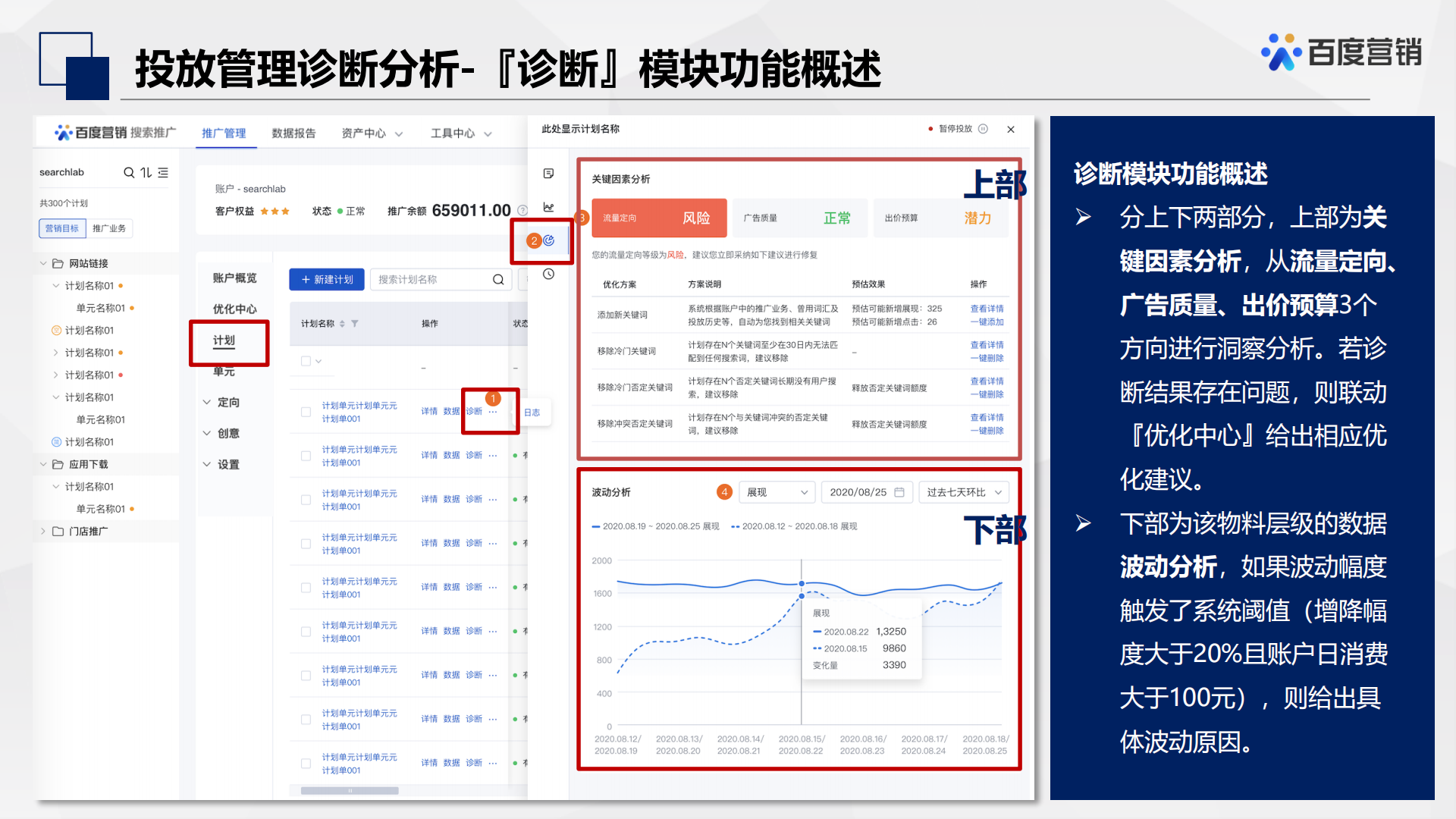Viewport: 1456px width, 819px height.
Task: Click the 网站链接 folder icon
Action: click(58, 264)
